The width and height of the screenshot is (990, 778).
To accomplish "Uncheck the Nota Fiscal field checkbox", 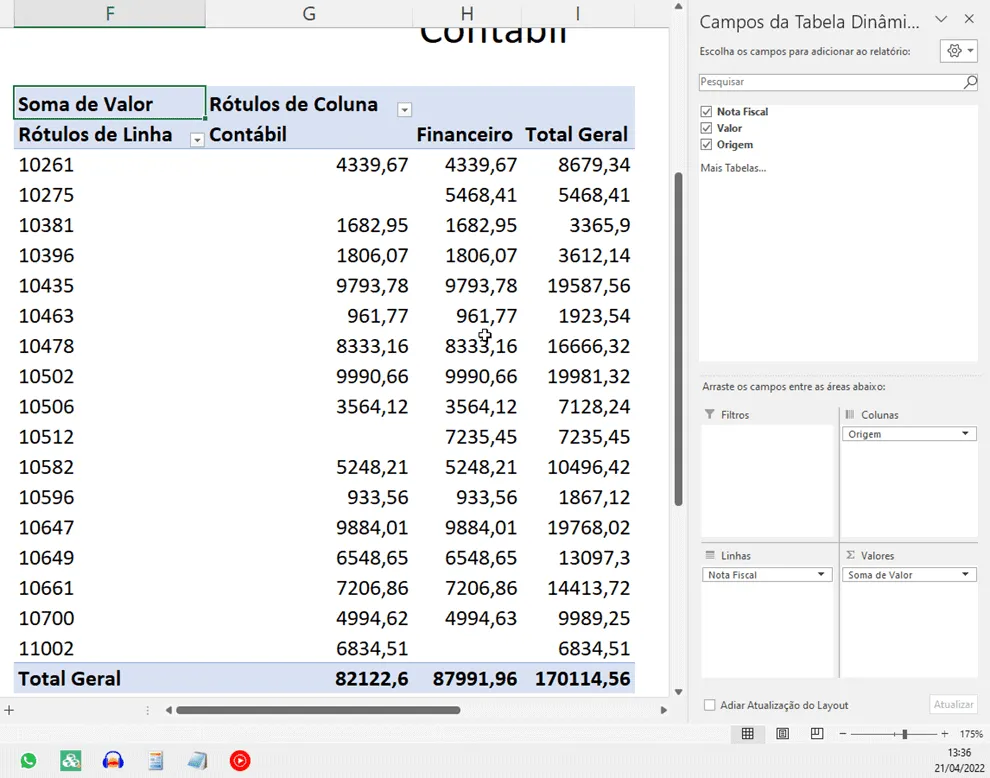I will (706, 112).
